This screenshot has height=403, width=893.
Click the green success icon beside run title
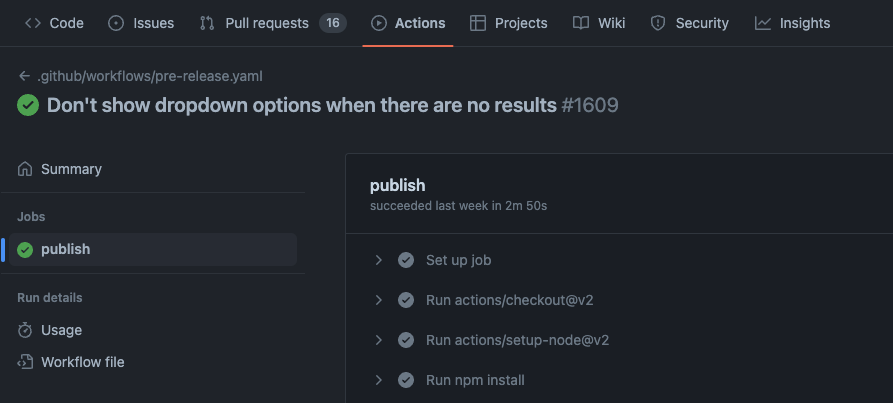28,105
